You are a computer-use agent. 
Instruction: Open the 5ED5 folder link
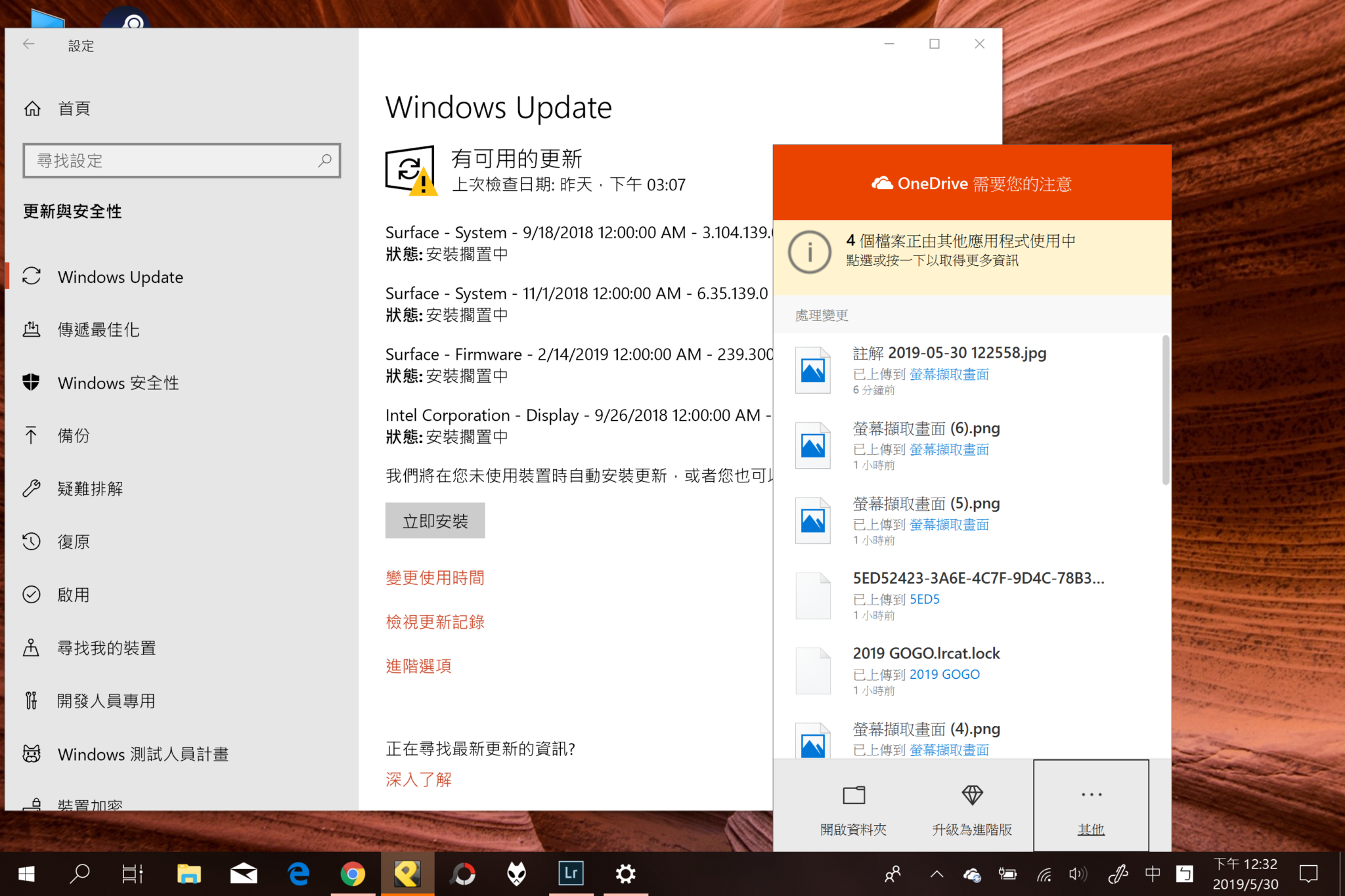(924, 599)
